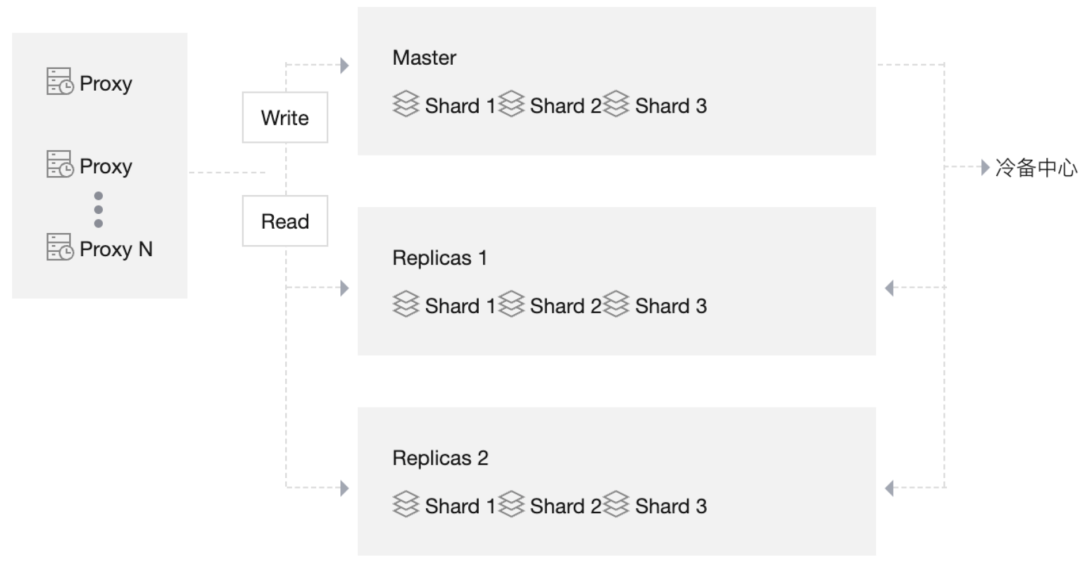The height and width of the screenshot is (566, 1080).
Task: Click the second Proxy server icon
Action: click(x=60, y=165)
